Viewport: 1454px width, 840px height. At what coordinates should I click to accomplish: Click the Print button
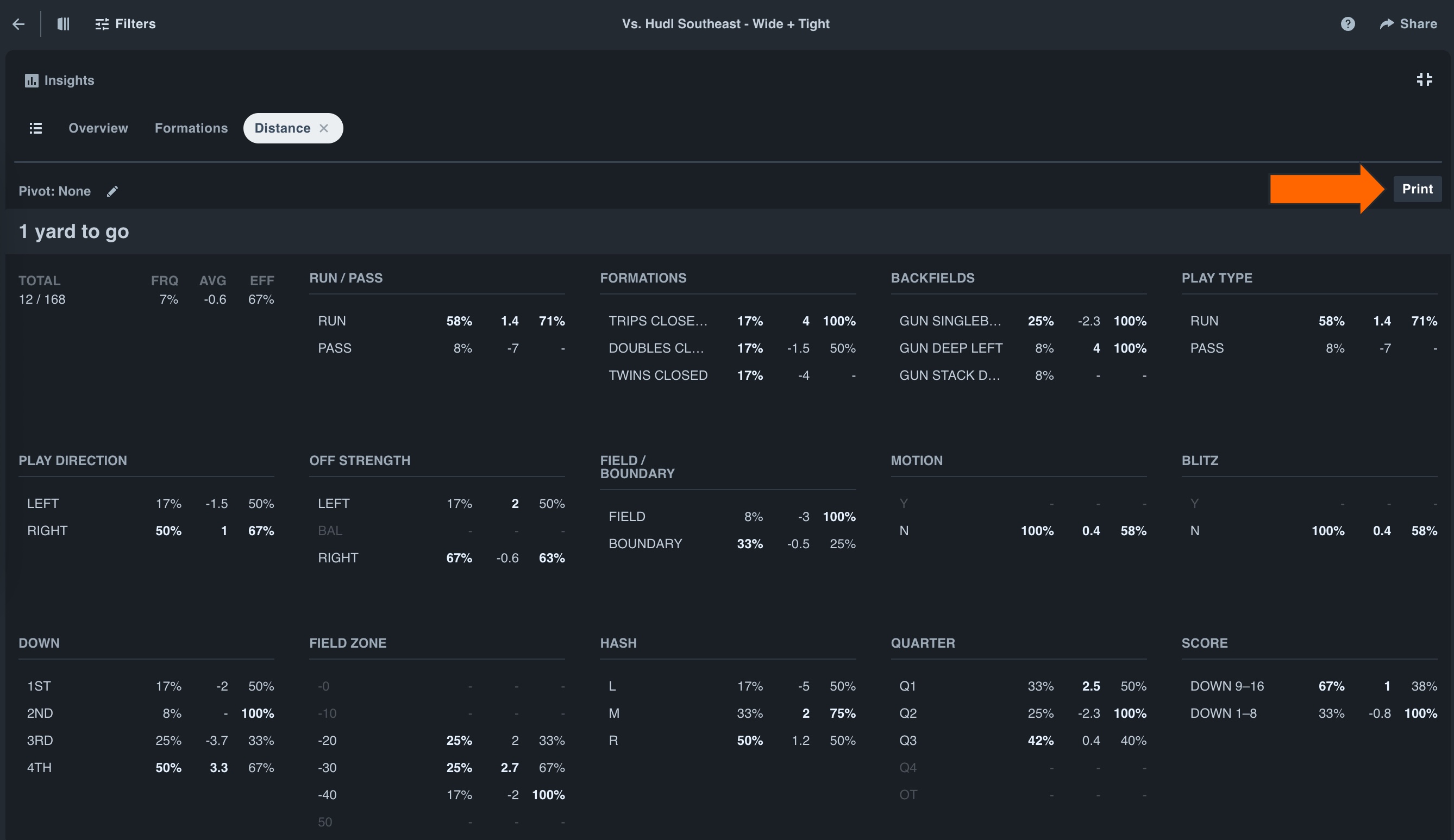pyautogui.click(x=1417, y=189)
